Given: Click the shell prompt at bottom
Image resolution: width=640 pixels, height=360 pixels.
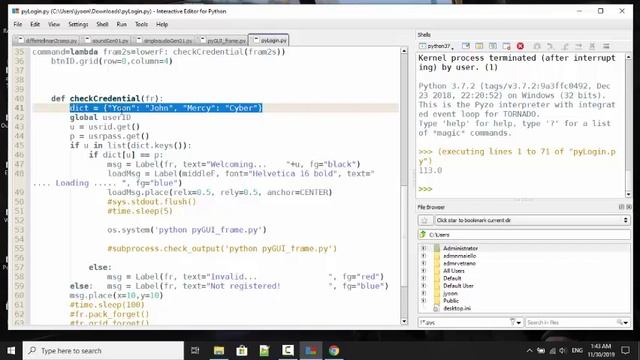Looking at the screenshot, I should (425, 189).
